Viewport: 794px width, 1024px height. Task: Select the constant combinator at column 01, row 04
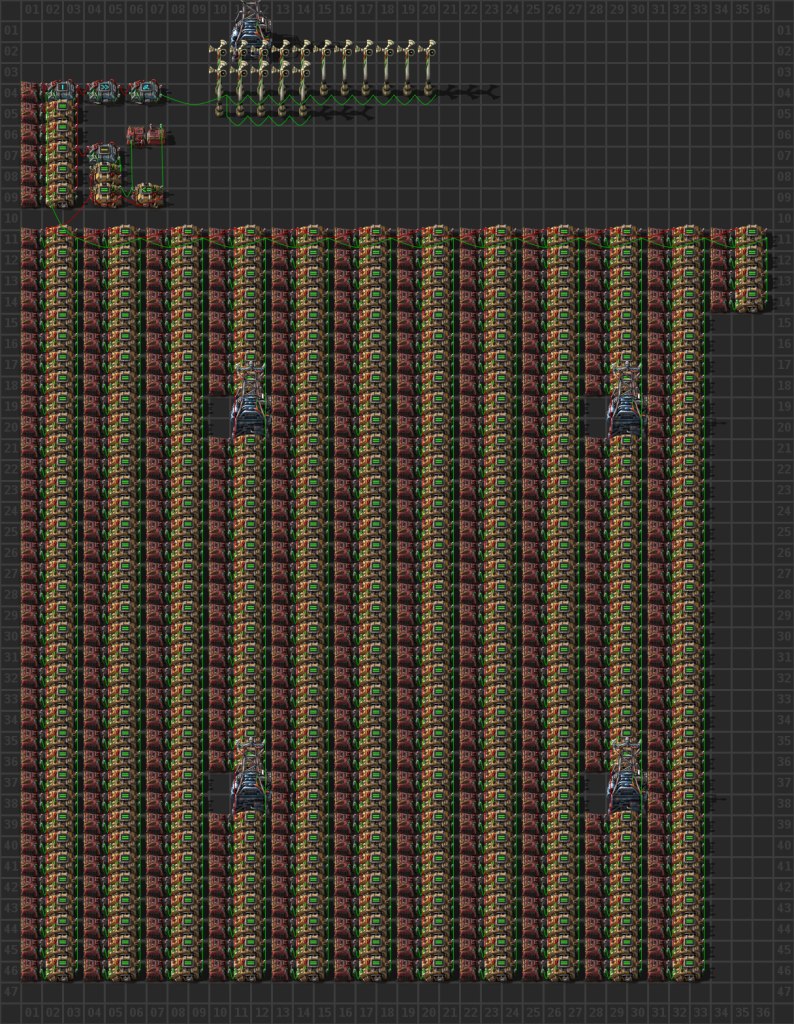pos(31,92)
